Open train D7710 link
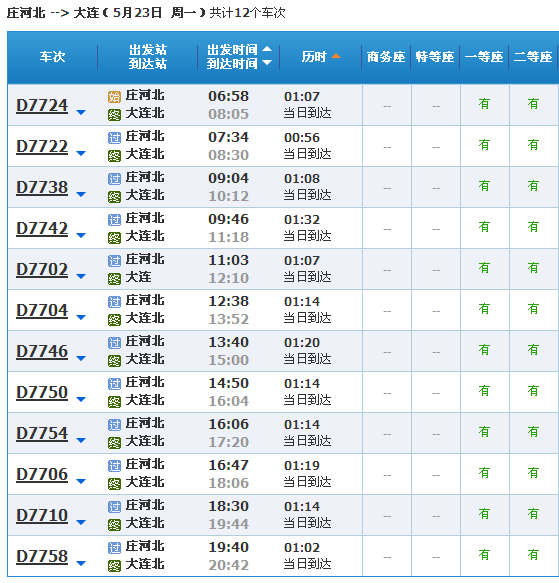The width and height of the screenshot is (559, 583). 42,515
